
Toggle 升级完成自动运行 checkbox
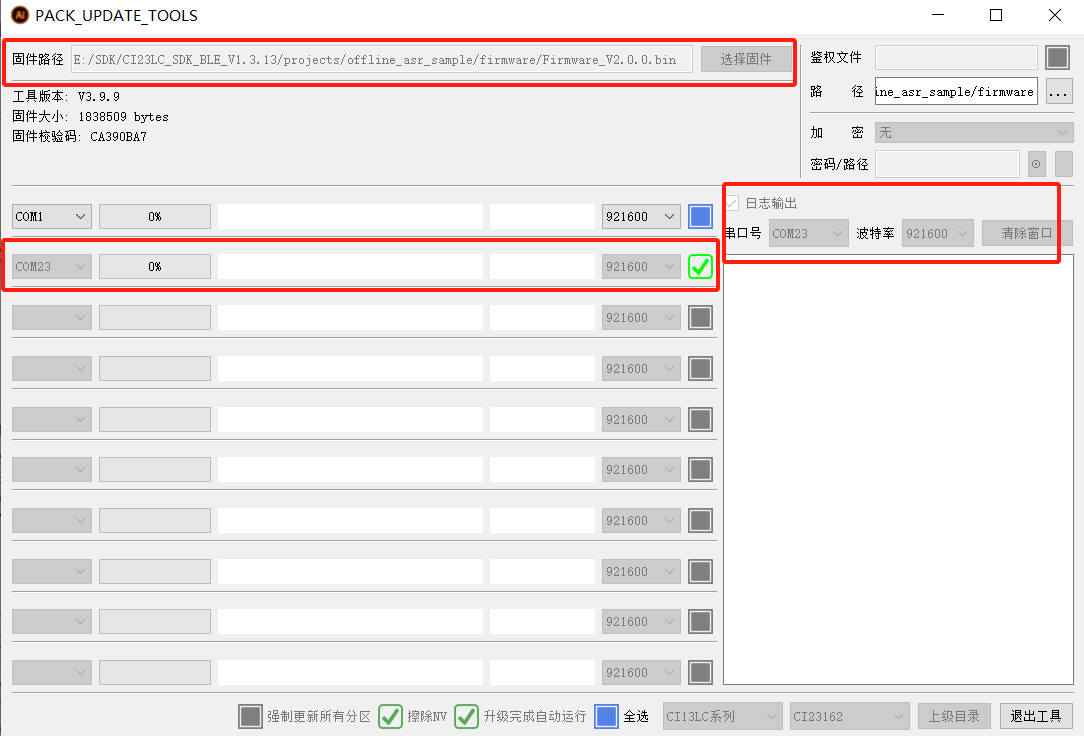[x=466, y=716]
